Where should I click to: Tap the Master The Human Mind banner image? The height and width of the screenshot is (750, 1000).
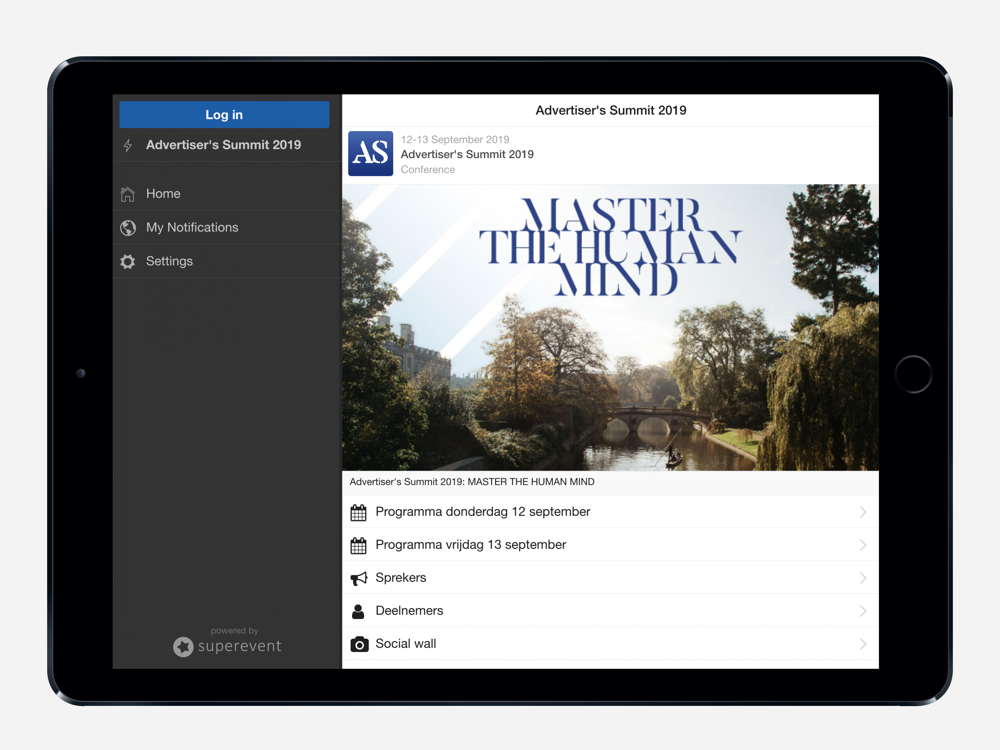(610, 328)
